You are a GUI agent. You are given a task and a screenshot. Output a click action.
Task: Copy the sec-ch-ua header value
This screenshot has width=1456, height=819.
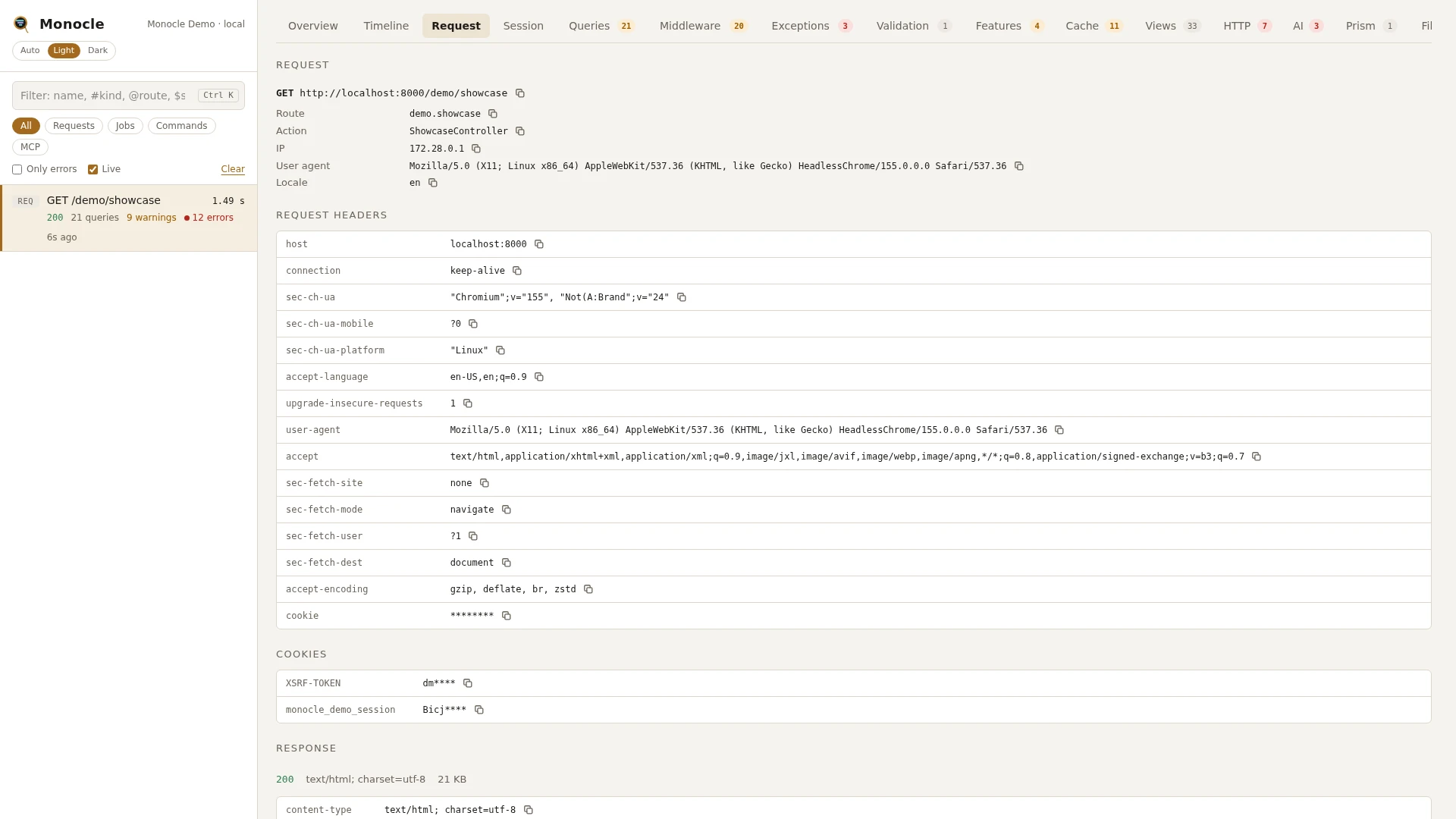[682, 297]
